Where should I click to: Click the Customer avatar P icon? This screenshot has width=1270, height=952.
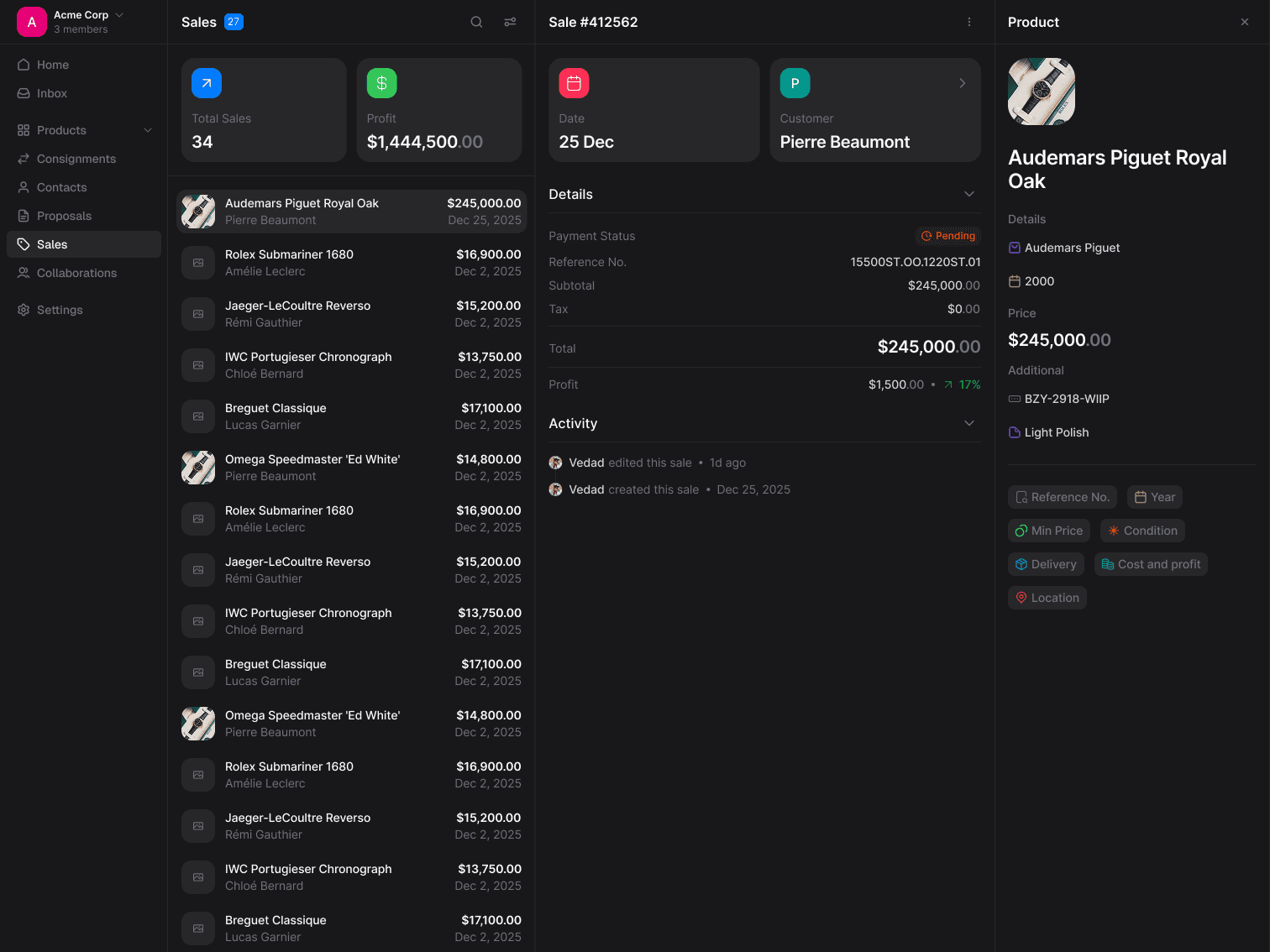[x=795, y=83]
